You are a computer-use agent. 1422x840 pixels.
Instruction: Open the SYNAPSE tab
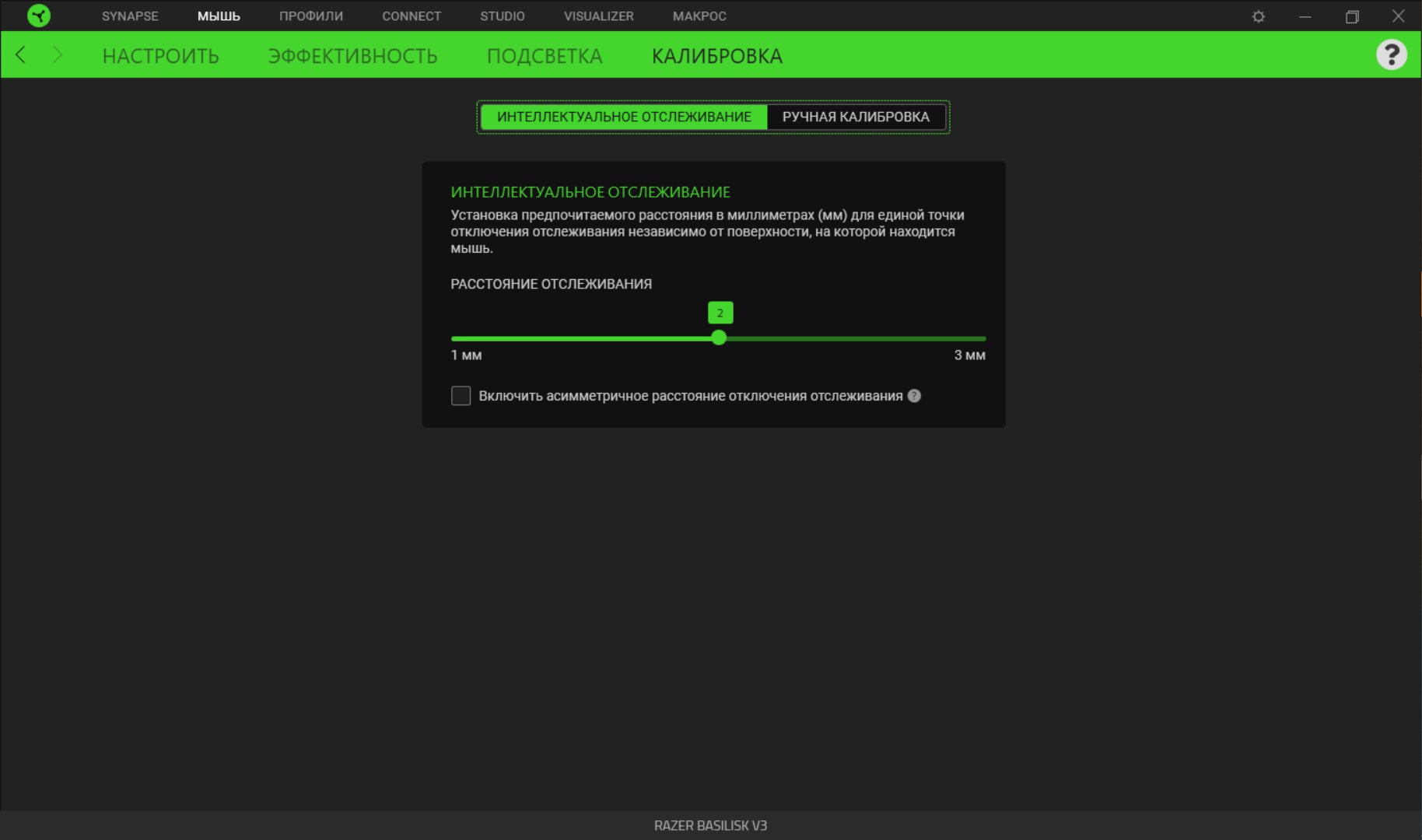coord(130,16)
